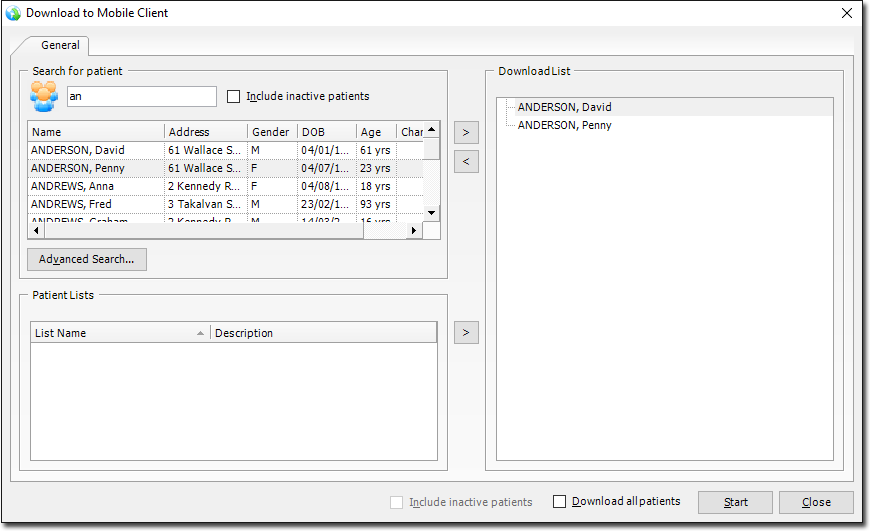Add the selected patient with the upper > button
This screenshot has height=531, width=870.
[x=466, y=133]
